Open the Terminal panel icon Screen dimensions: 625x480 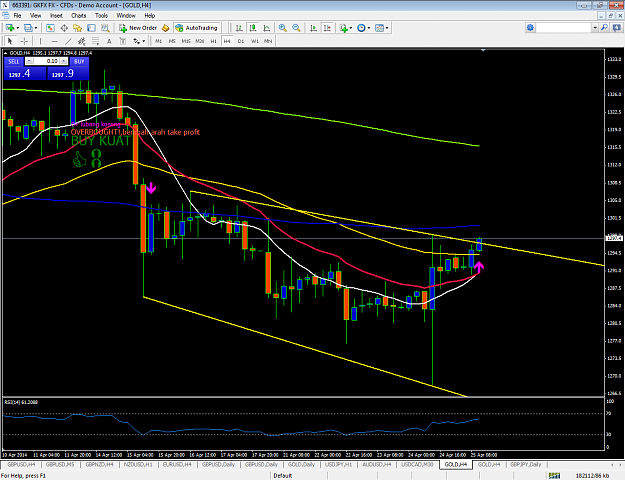tap(91, 28)
